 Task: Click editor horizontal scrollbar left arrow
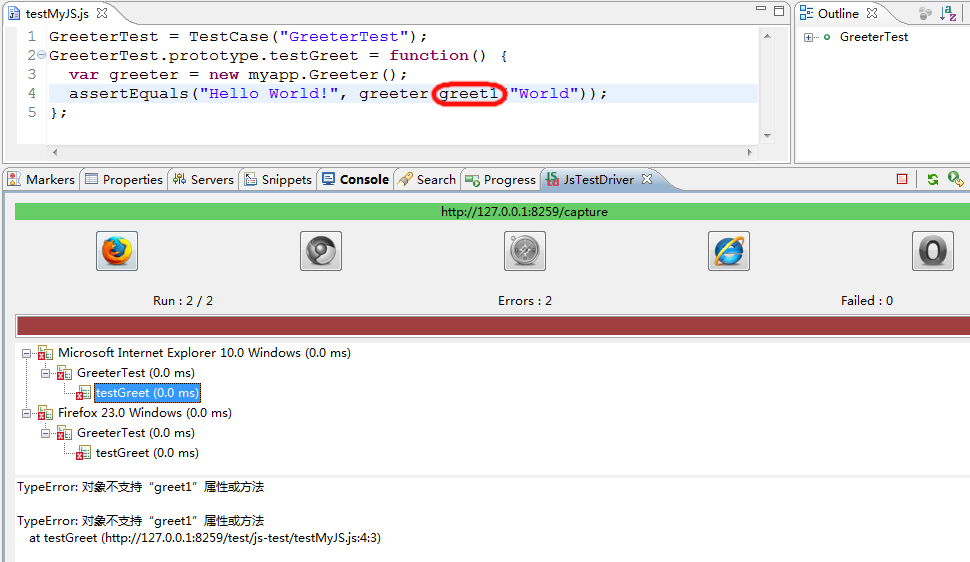(x=54, y=152)
